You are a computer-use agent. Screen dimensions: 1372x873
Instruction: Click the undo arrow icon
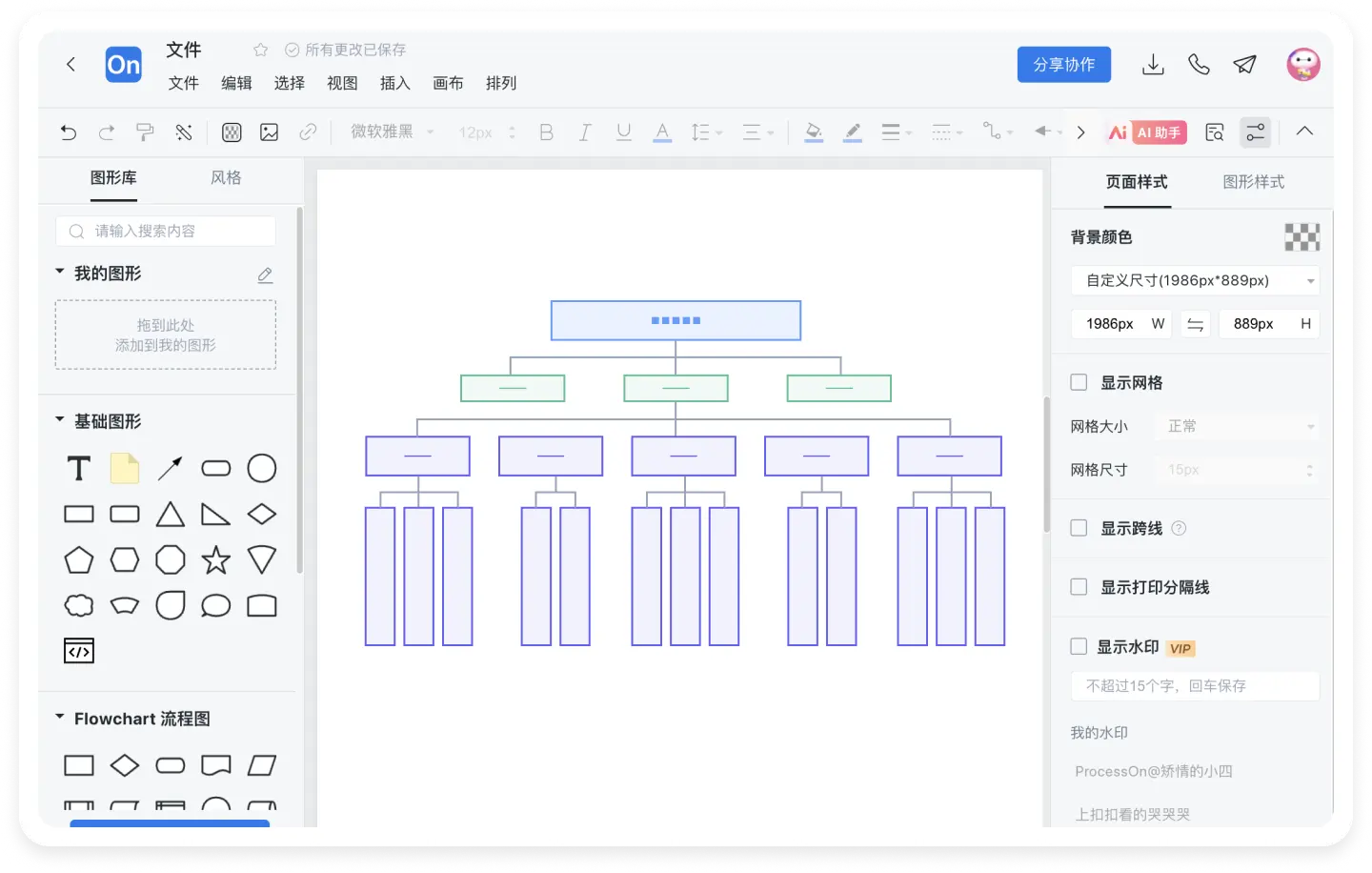click(x=69, y=132)
